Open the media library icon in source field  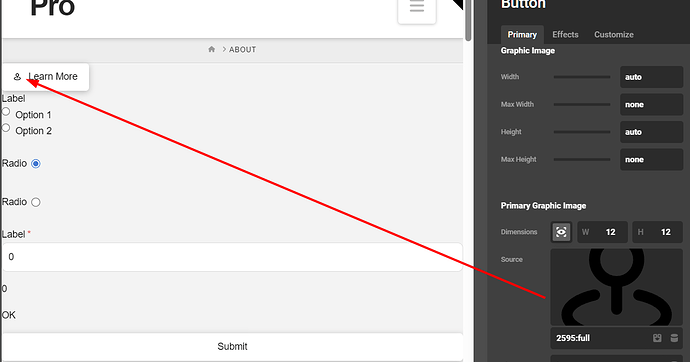click(657, 338)
